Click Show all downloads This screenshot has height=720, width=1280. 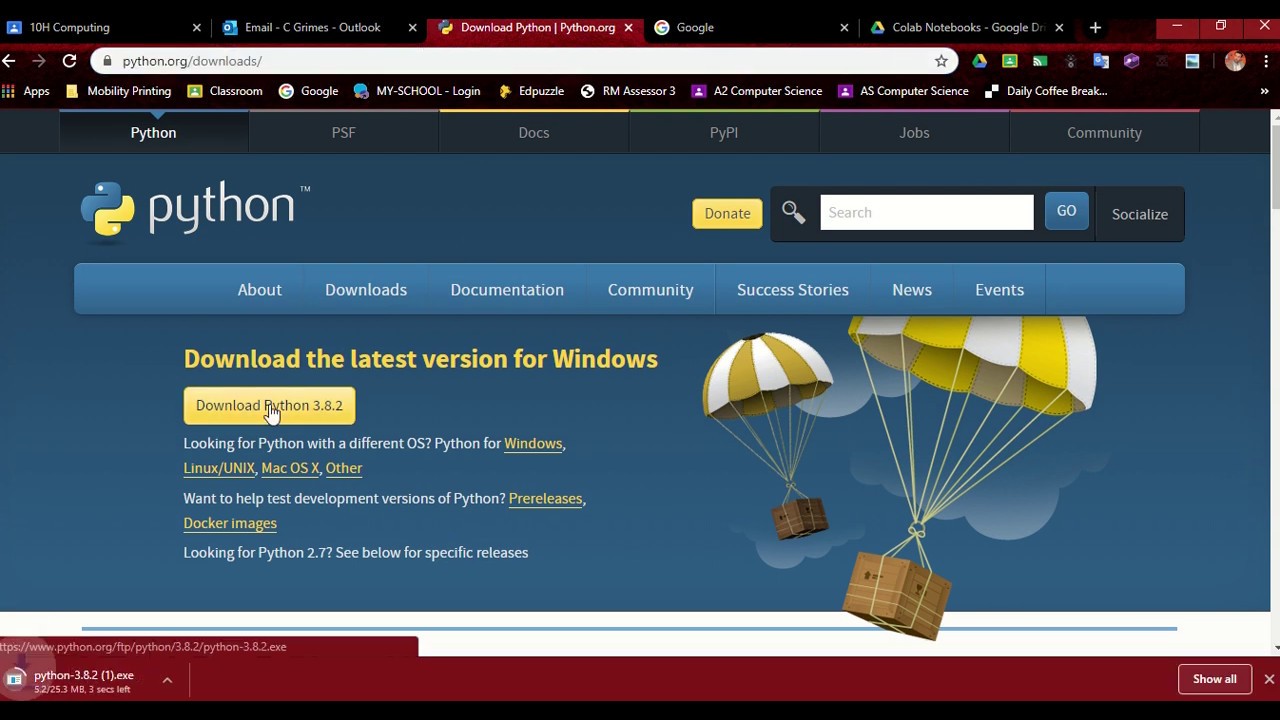[1215, 679]
